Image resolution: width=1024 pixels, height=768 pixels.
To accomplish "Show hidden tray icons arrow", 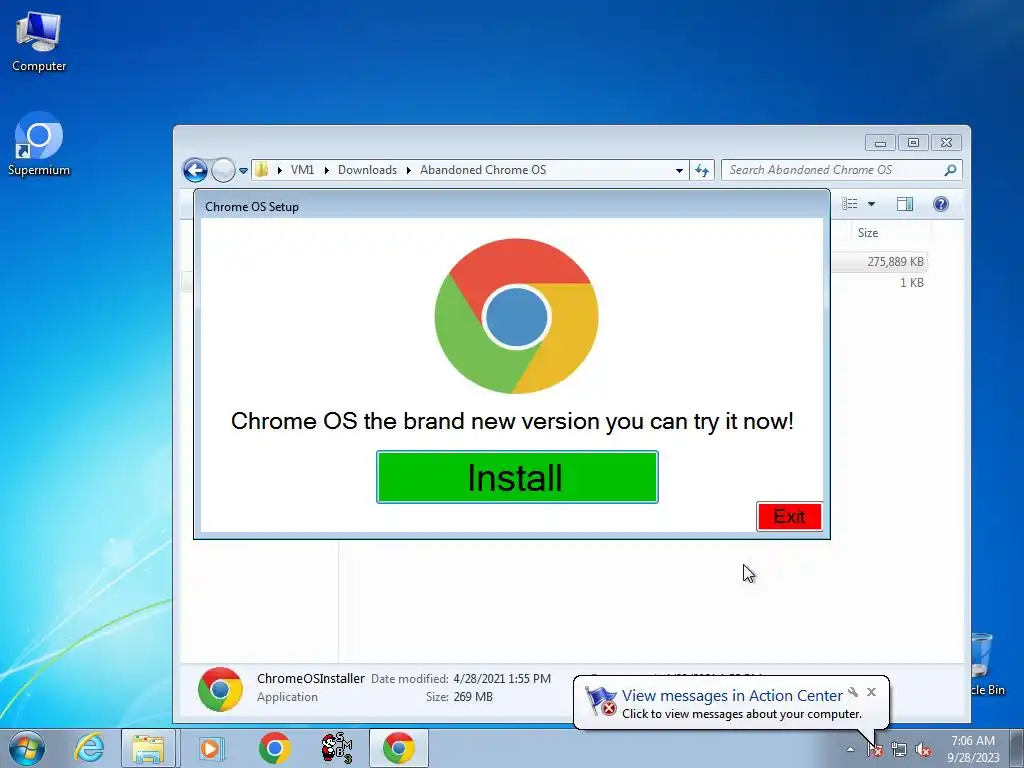I will (x=850, y=749).
